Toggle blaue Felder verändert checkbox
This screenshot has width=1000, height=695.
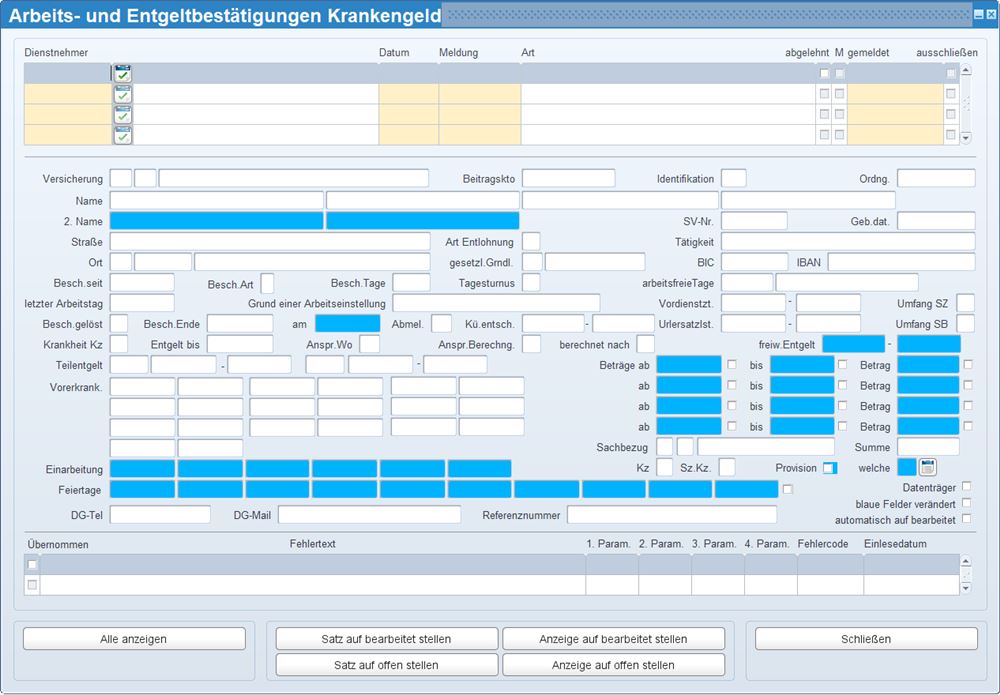click(966, 503)
